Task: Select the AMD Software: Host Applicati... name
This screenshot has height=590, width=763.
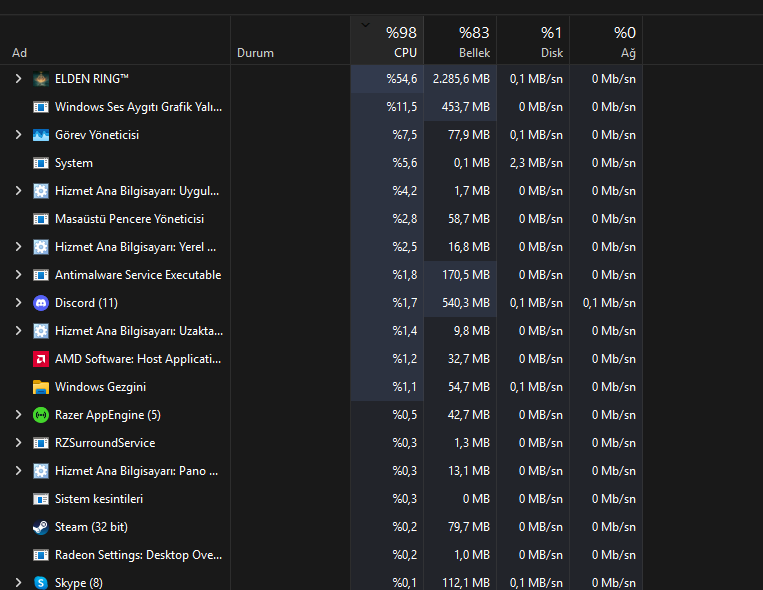Action: (x=138, y=359)
